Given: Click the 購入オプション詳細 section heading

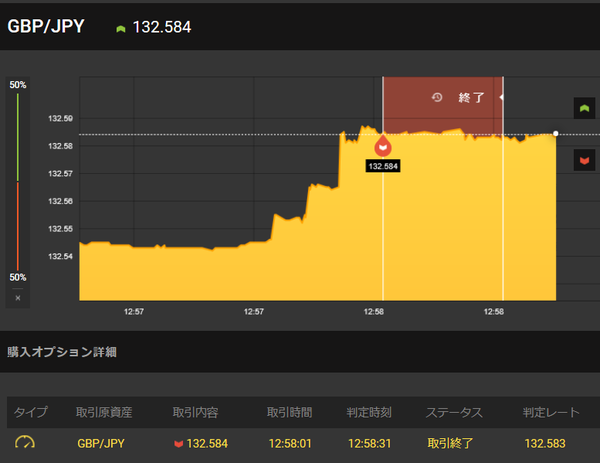Looking at the screenshot, I should point(62,352).
